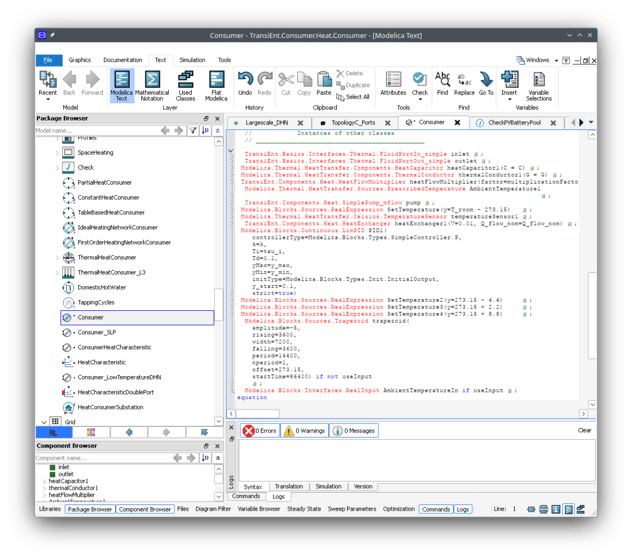
Task: Expand the ThermalHeatConsumer tree node
Action: (x=57, y=257)
